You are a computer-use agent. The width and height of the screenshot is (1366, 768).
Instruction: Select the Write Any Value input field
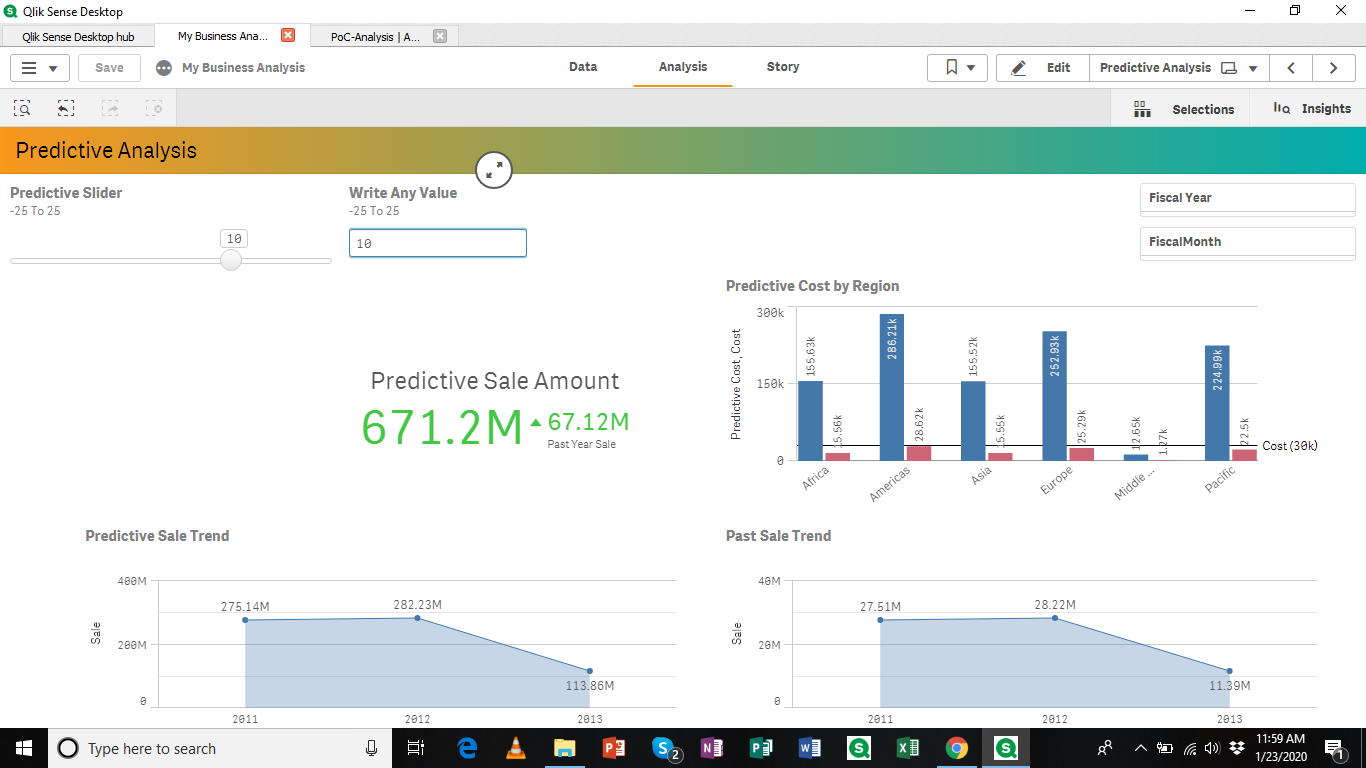pyautogui.click(x=437, y=242)
